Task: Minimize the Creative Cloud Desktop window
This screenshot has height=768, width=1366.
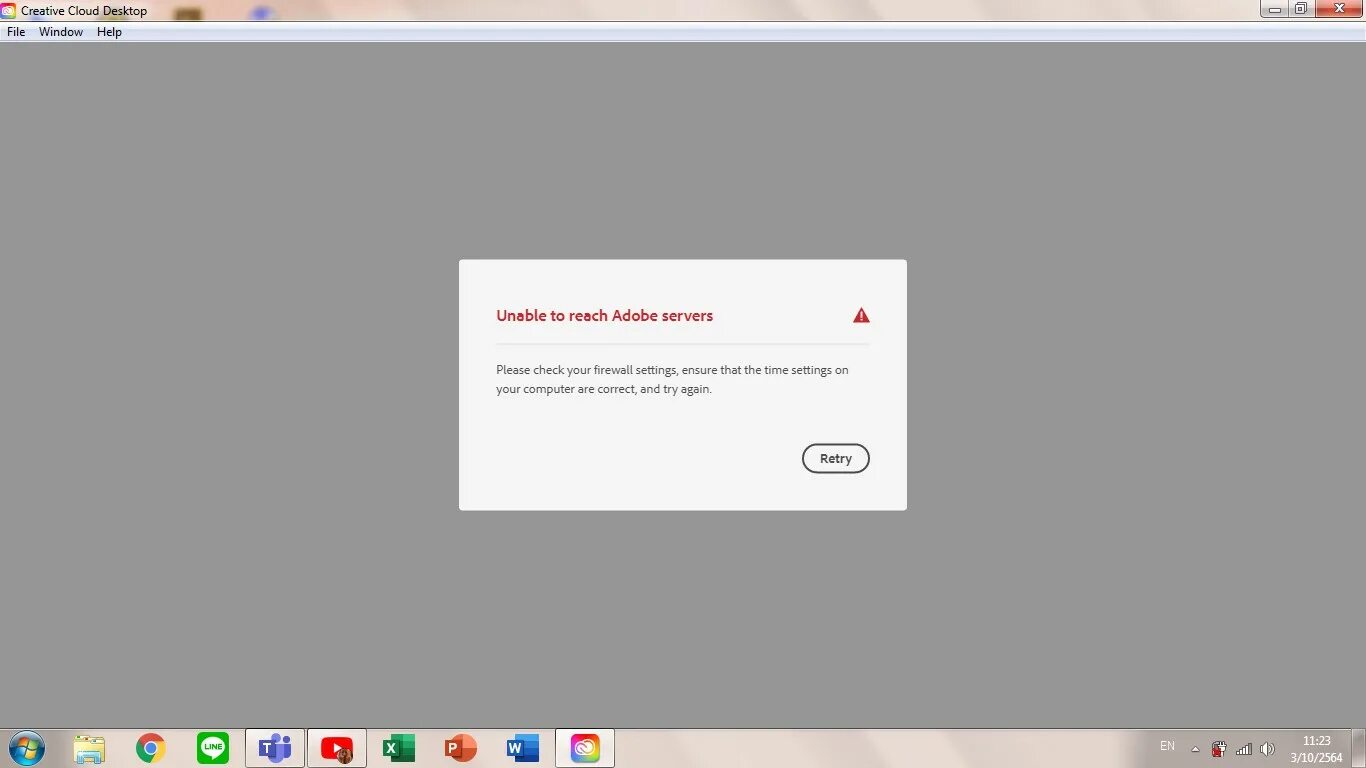Action: 1275,9
